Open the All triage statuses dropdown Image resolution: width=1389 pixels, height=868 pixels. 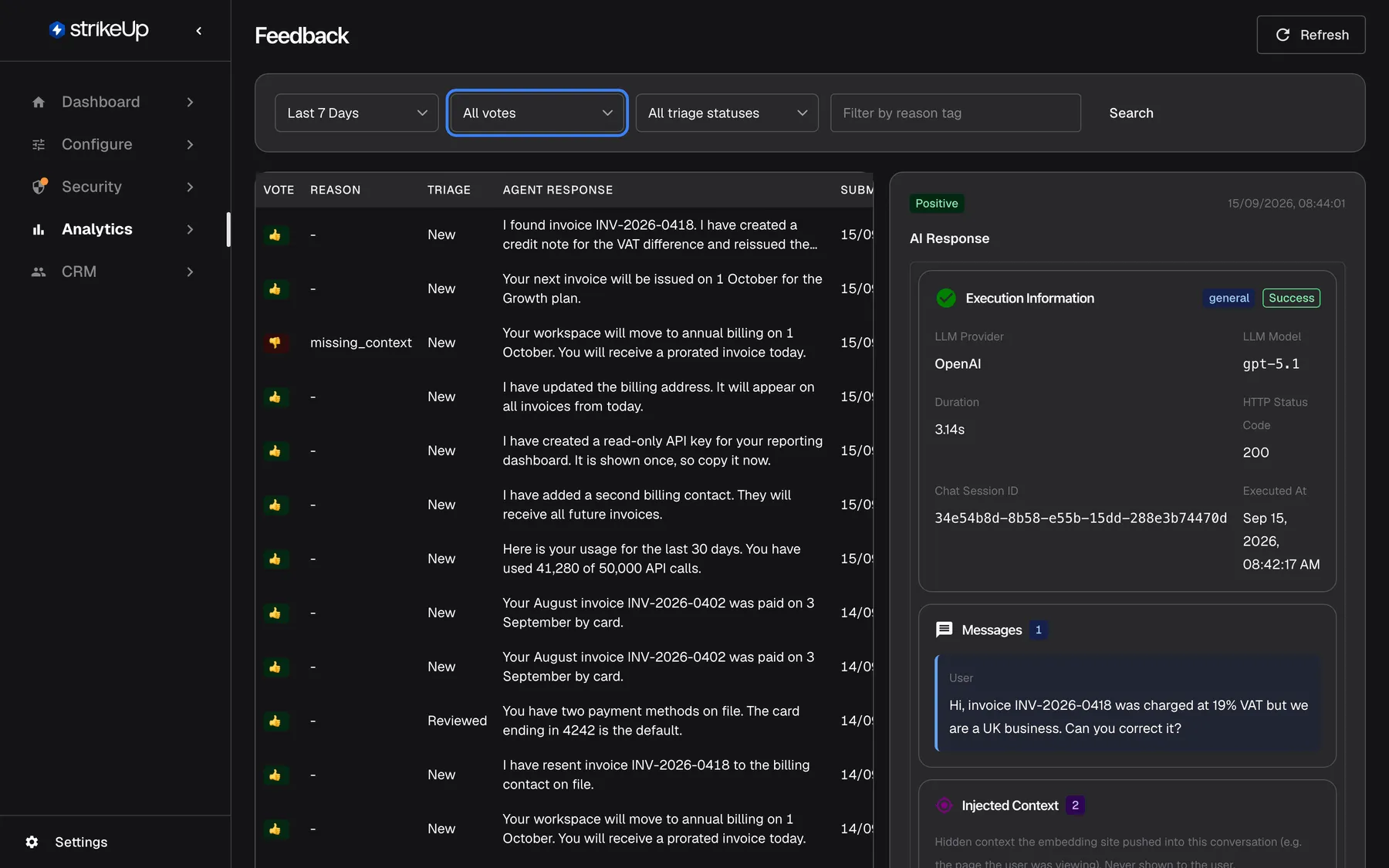click(727, 113)
